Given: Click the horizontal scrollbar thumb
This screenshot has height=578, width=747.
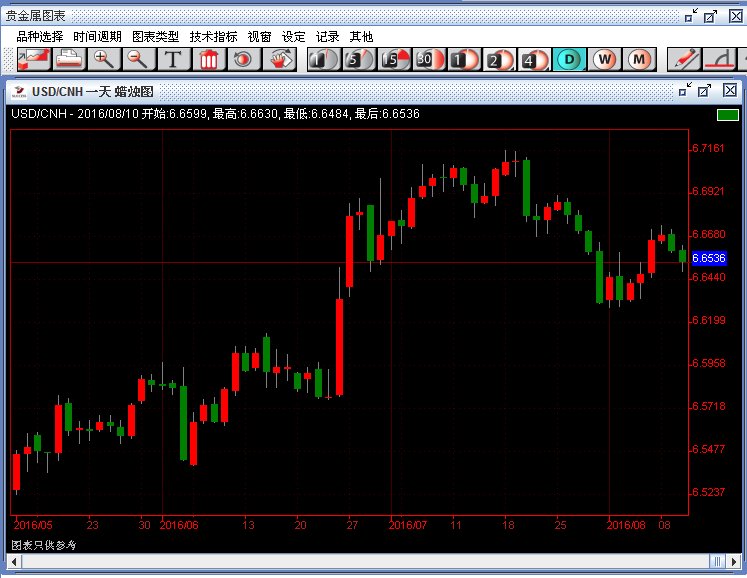Looking at the screenshot, I should tap(717, 561).
